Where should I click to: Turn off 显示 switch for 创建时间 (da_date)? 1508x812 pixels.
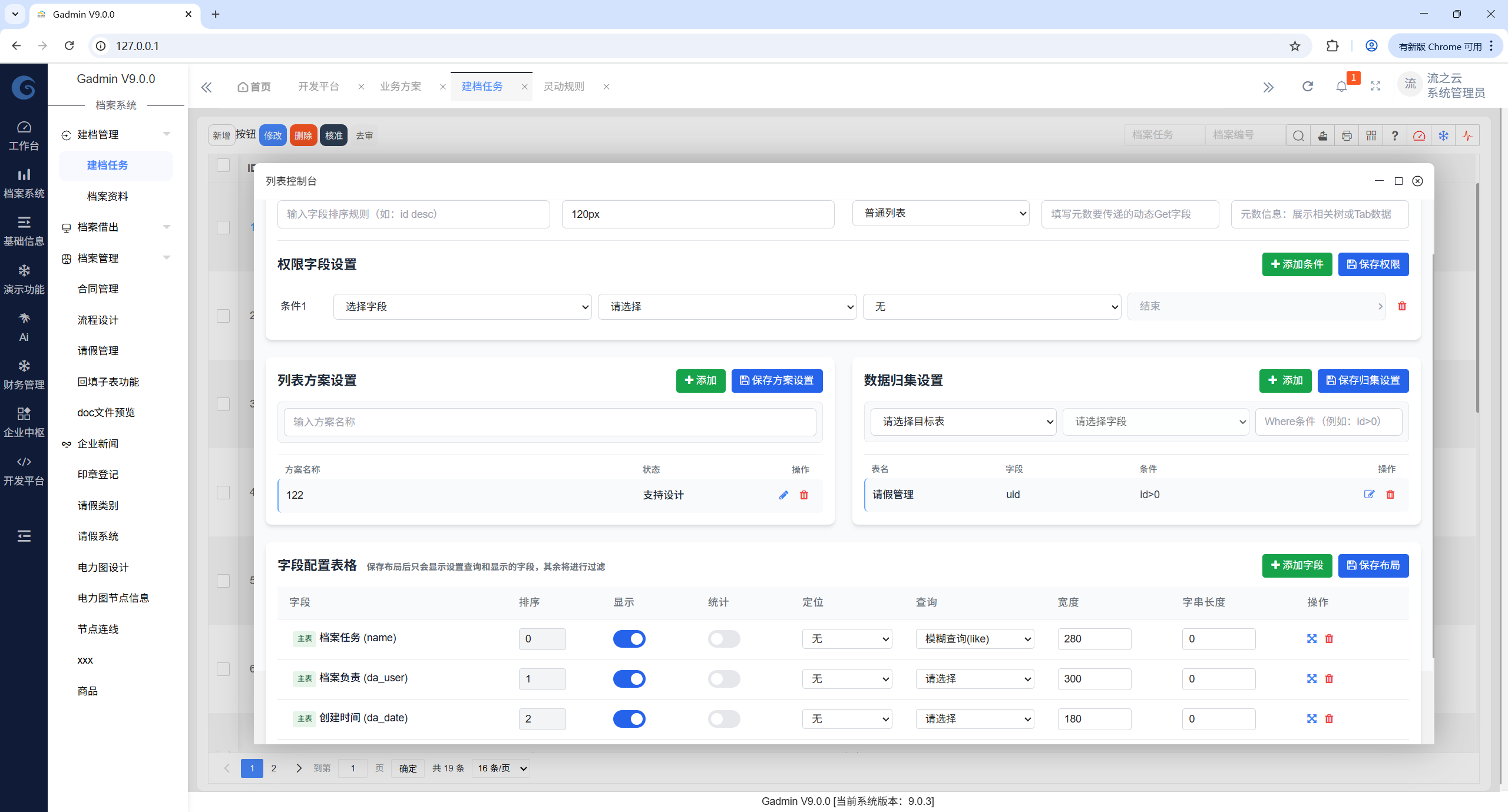click(629, 719)
